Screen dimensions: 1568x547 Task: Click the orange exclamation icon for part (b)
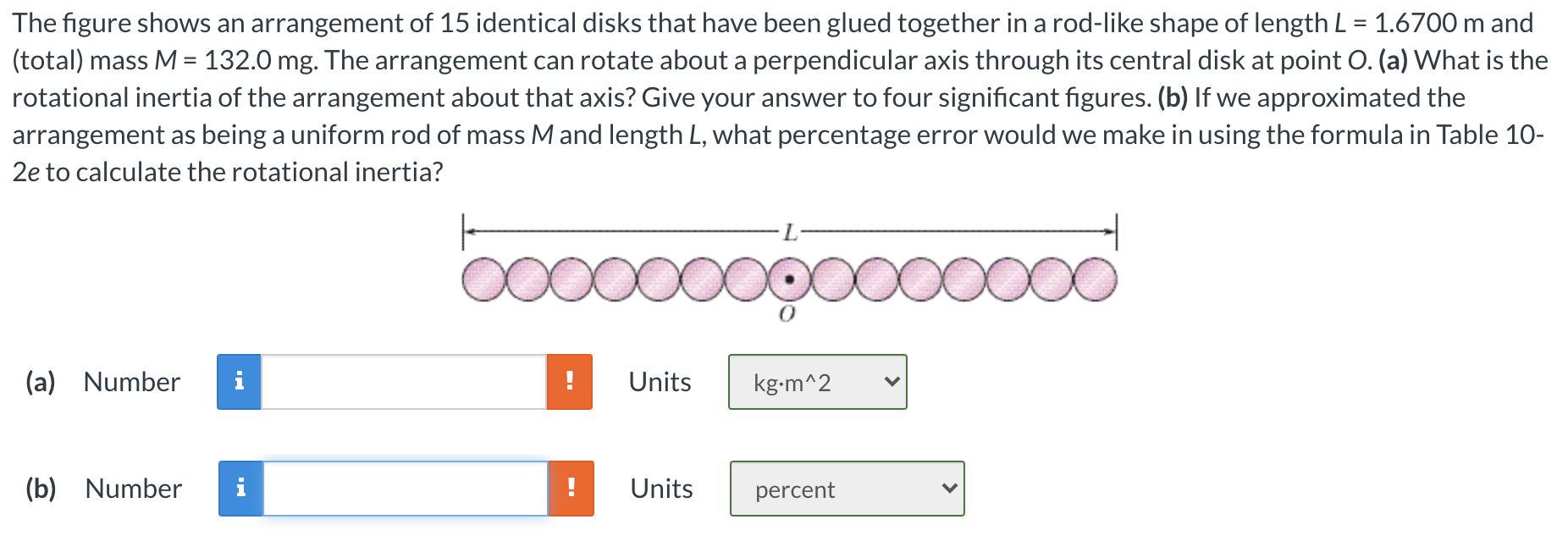(x=572, y=489)
